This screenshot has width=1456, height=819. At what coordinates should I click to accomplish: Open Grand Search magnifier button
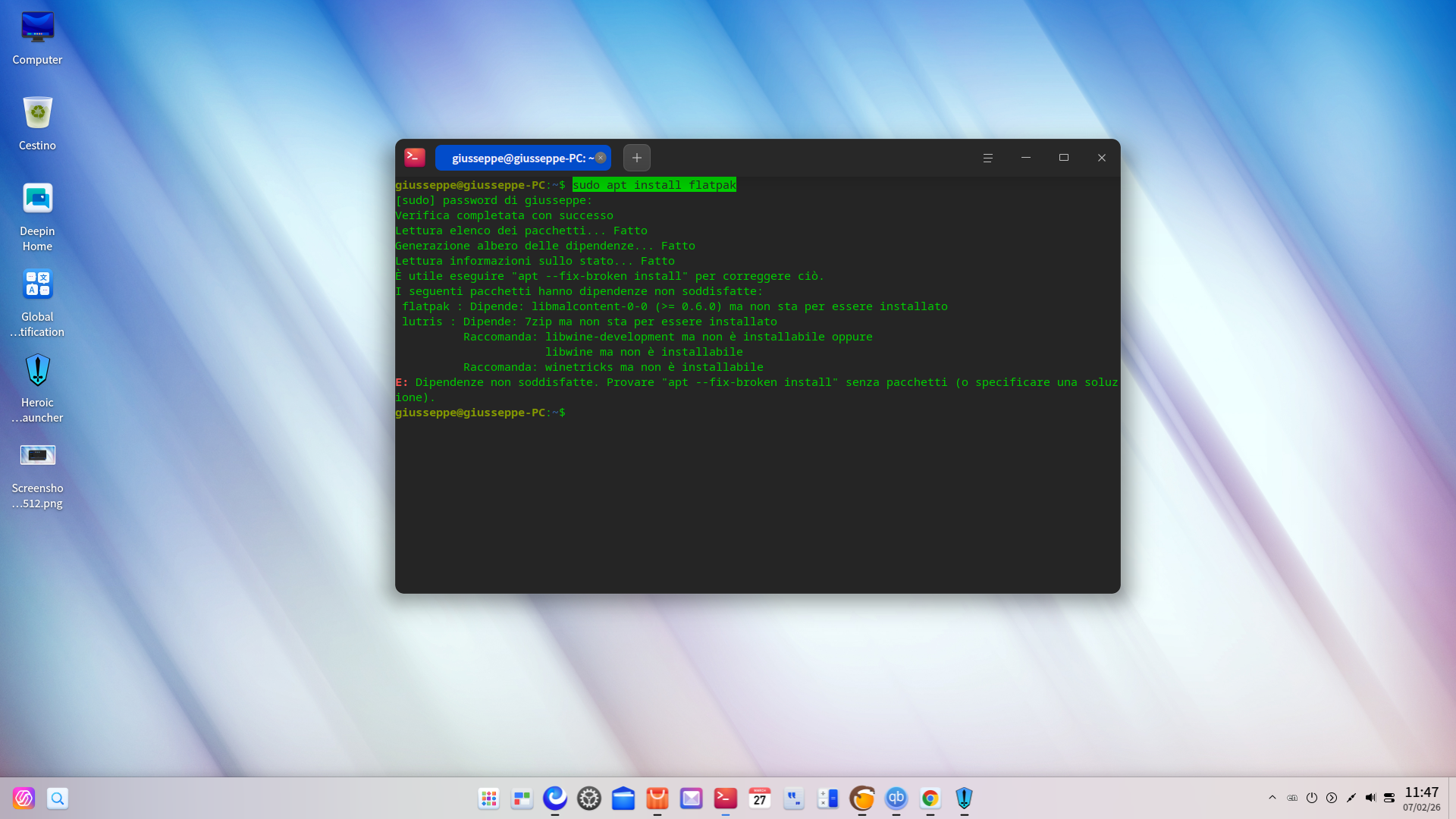(58, 799)
